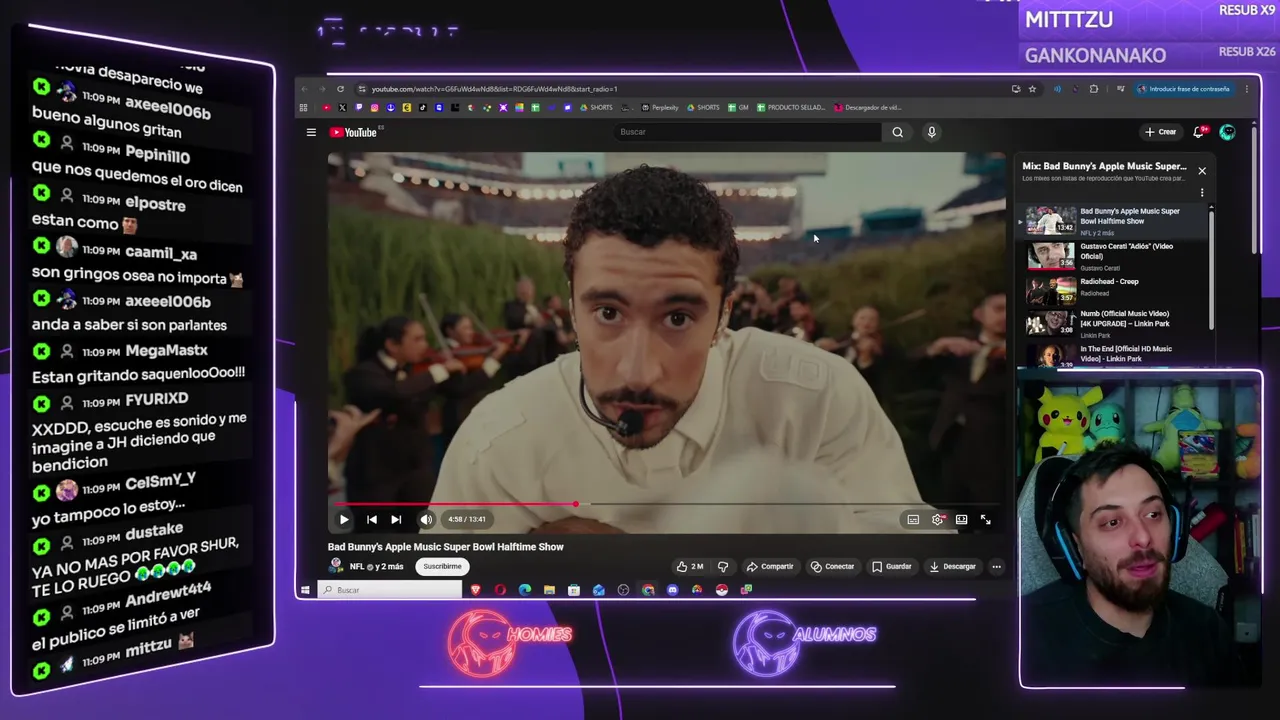The height and width of the screenshot is (720, 1280).
Task: Save the video with Guardar
Action: tap(892, 567)
